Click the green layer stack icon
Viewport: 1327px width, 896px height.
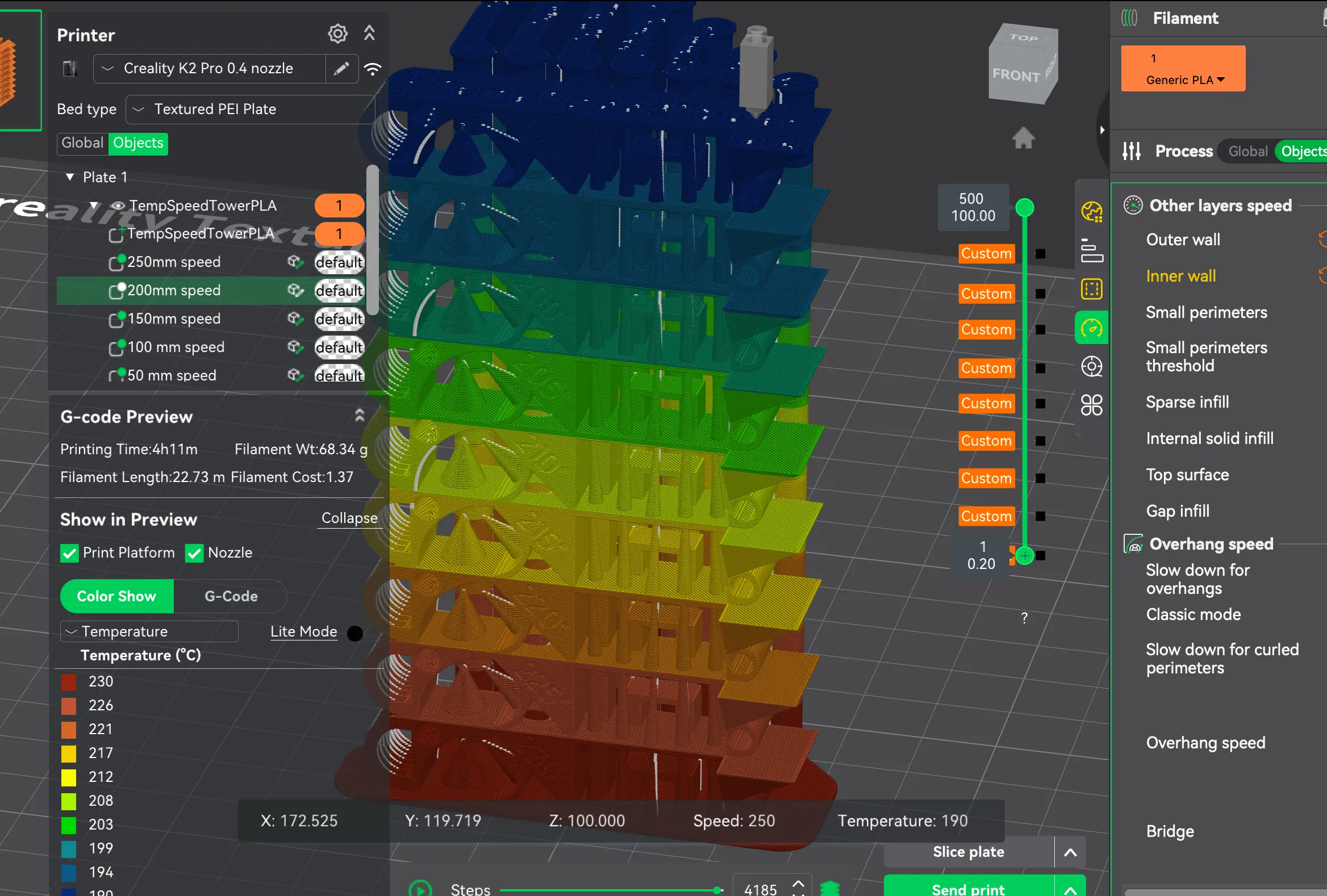click(830, 888)
